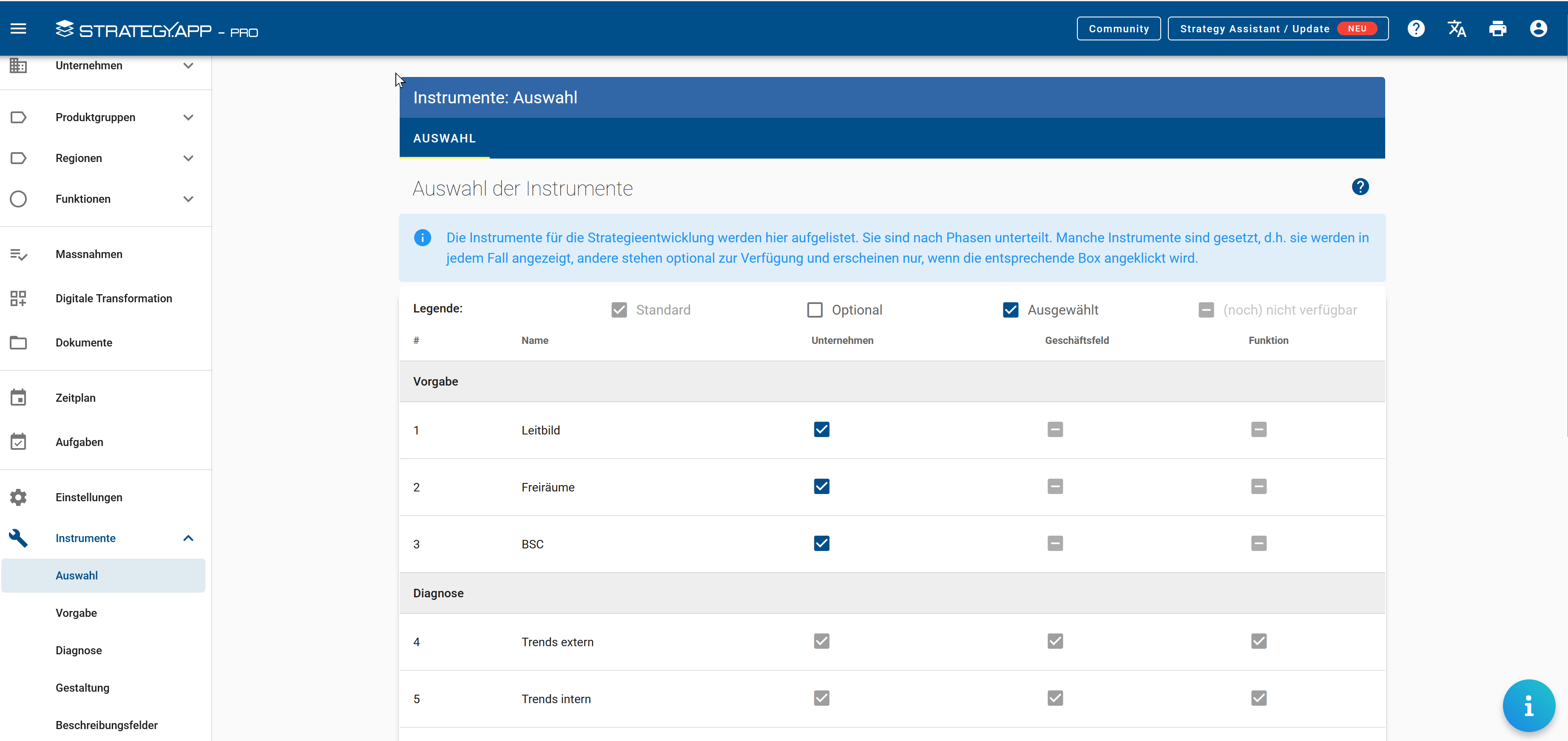Click the Funktionen circle icon
The height and width of the screenshot is (741, 1568).
pyautogui.click(x=18, y=199)
